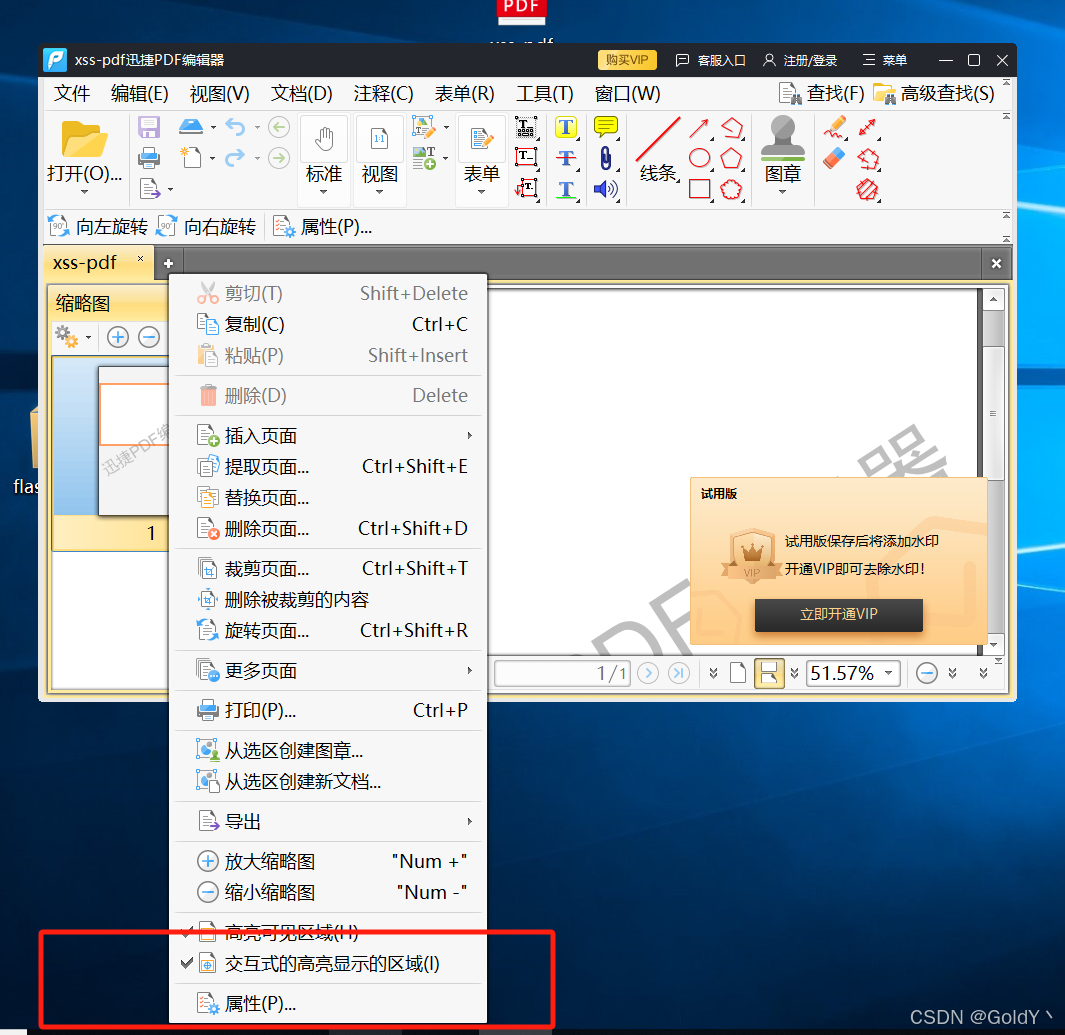Open the dropdown arrow under 打开(O)
The height and width of the screenshot is (1035, 1065).
coord(84,192)
